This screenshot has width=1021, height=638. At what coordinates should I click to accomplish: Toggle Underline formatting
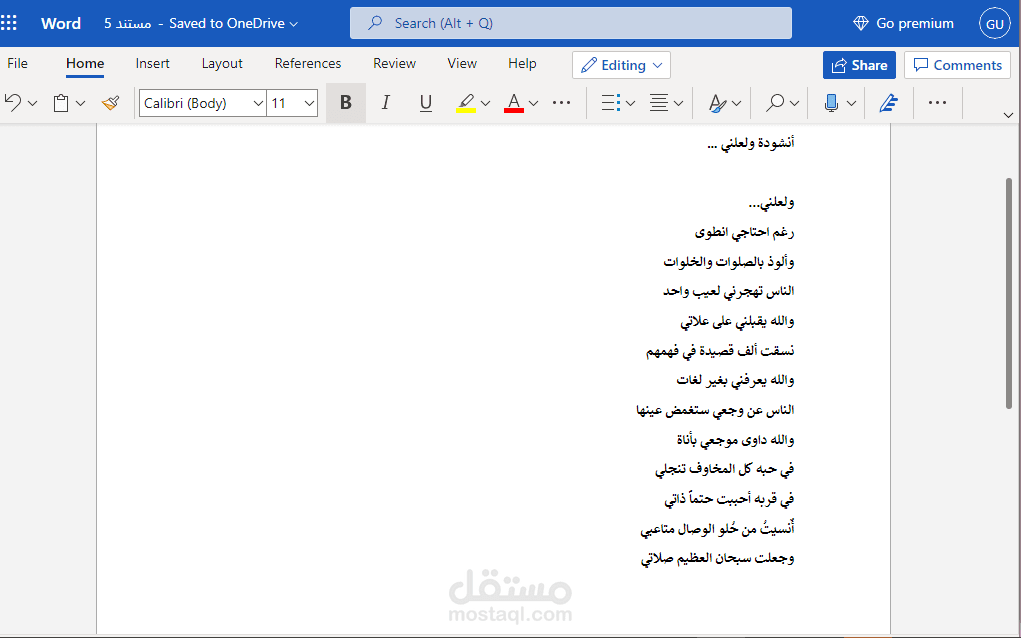pos(426,102)
